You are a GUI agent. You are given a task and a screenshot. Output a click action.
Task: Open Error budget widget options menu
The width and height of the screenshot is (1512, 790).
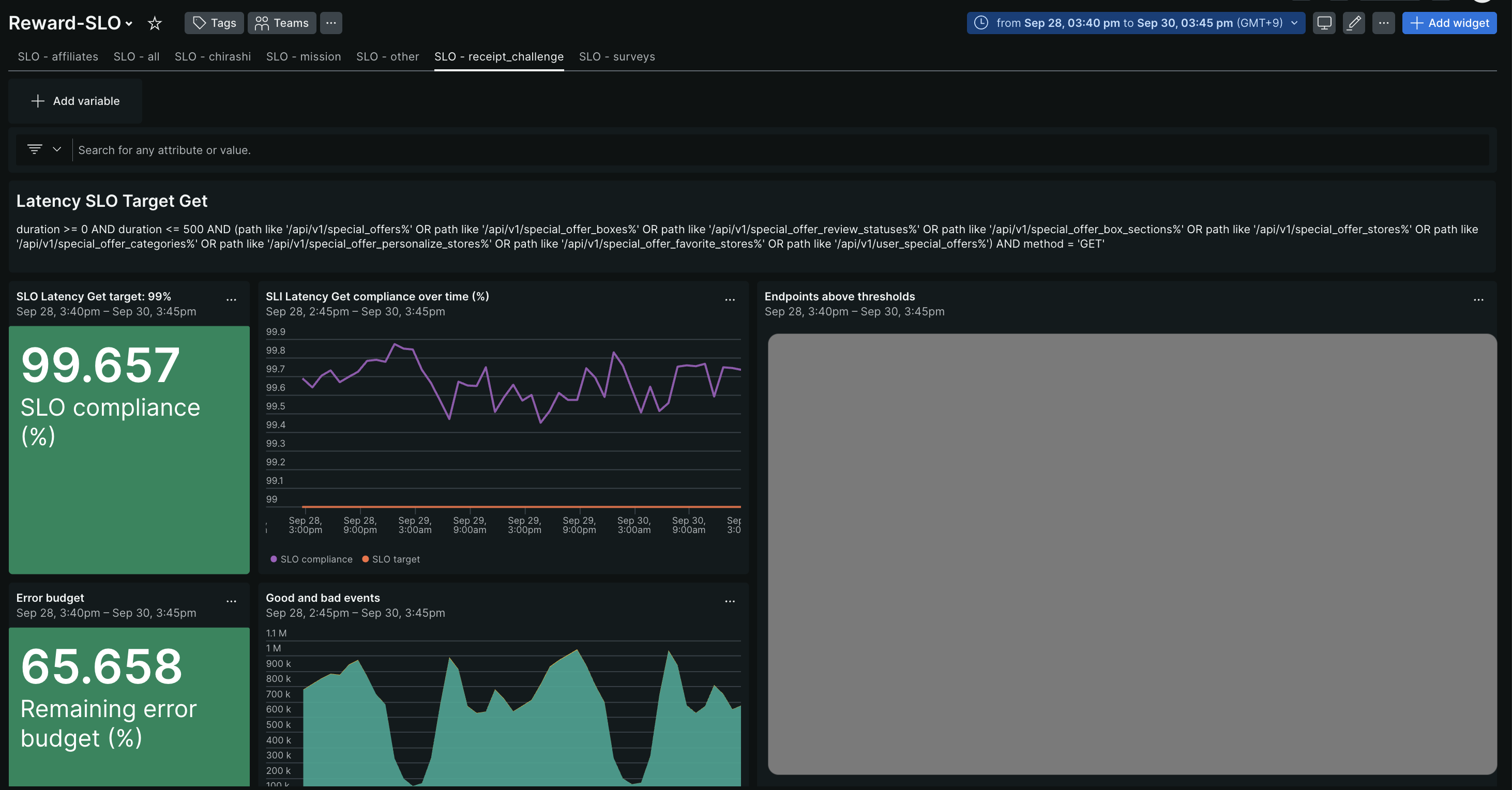(x=231, y=601)
